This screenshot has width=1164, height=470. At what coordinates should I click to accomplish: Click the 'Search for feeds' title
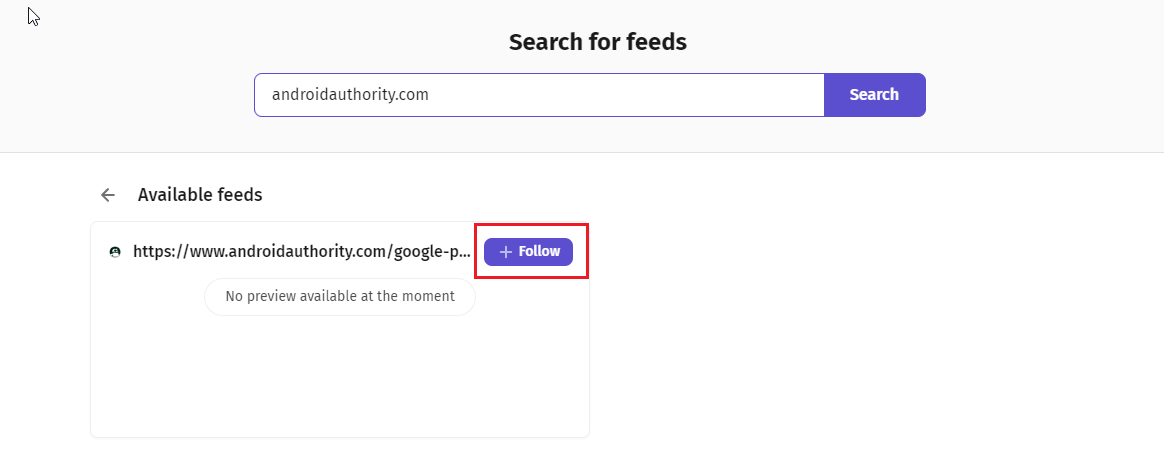[597, 42]
